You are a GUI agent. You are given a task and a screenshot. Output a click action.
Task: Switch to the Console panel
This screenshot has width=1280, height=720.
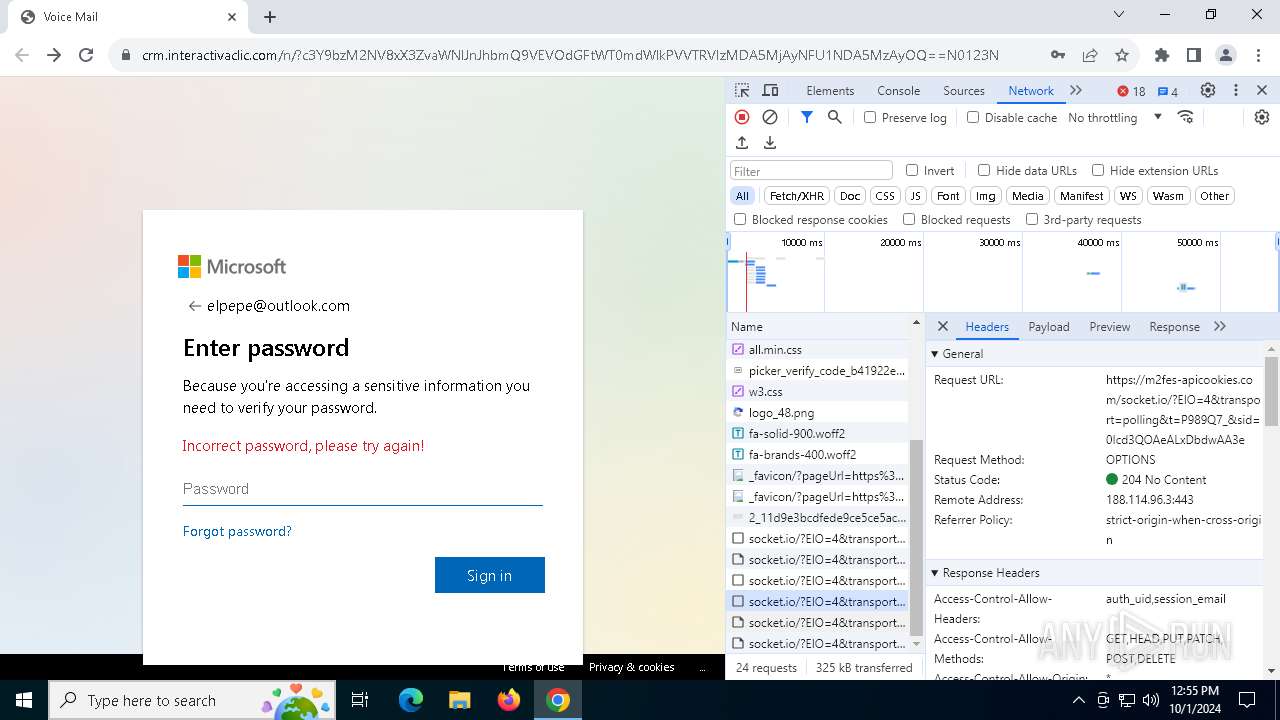point(898,91)
